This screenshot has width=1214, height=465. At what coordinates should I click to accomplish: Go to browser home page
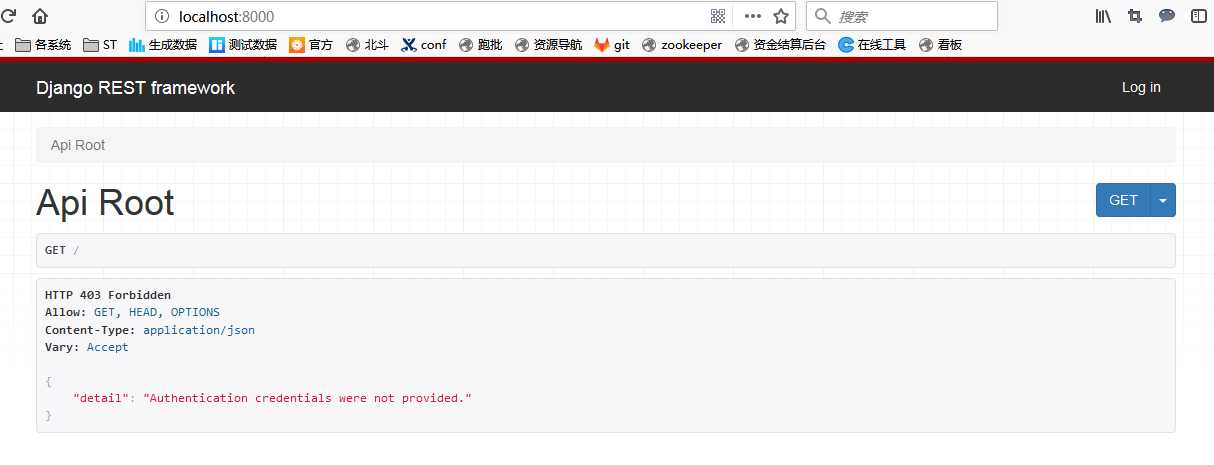40,16
